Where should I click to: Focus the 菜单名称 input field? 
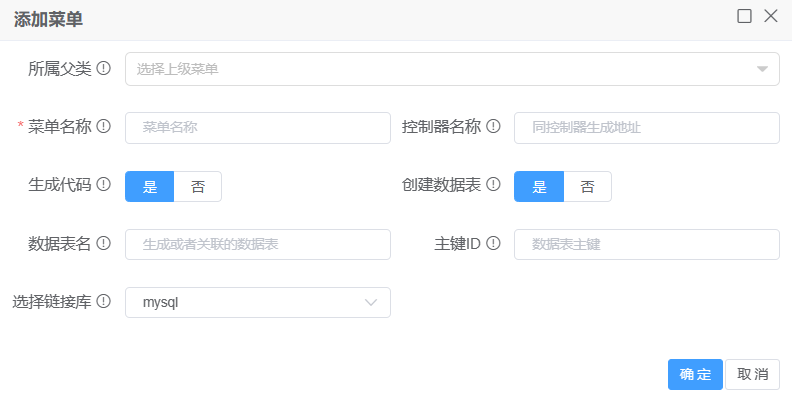tap(257, 128)
